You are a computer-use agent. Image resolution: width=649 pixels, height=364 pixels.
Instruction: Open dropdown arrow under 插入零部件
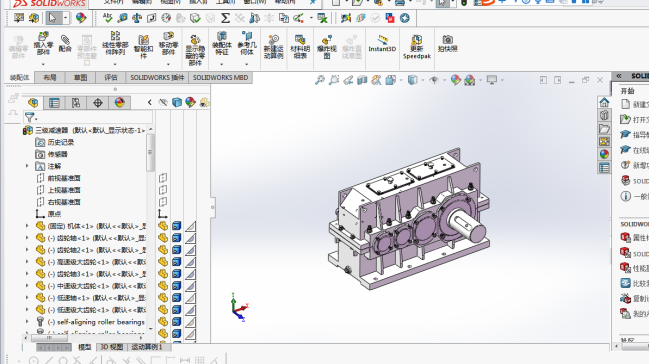coord(43,64)
